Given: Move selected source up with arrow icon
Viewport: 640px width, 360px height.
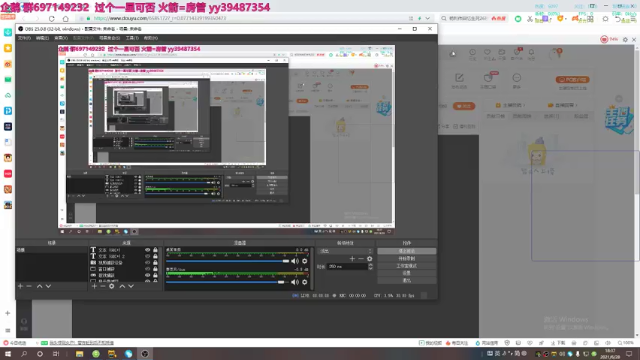Looking at the screenshot, I should (122, 287).
